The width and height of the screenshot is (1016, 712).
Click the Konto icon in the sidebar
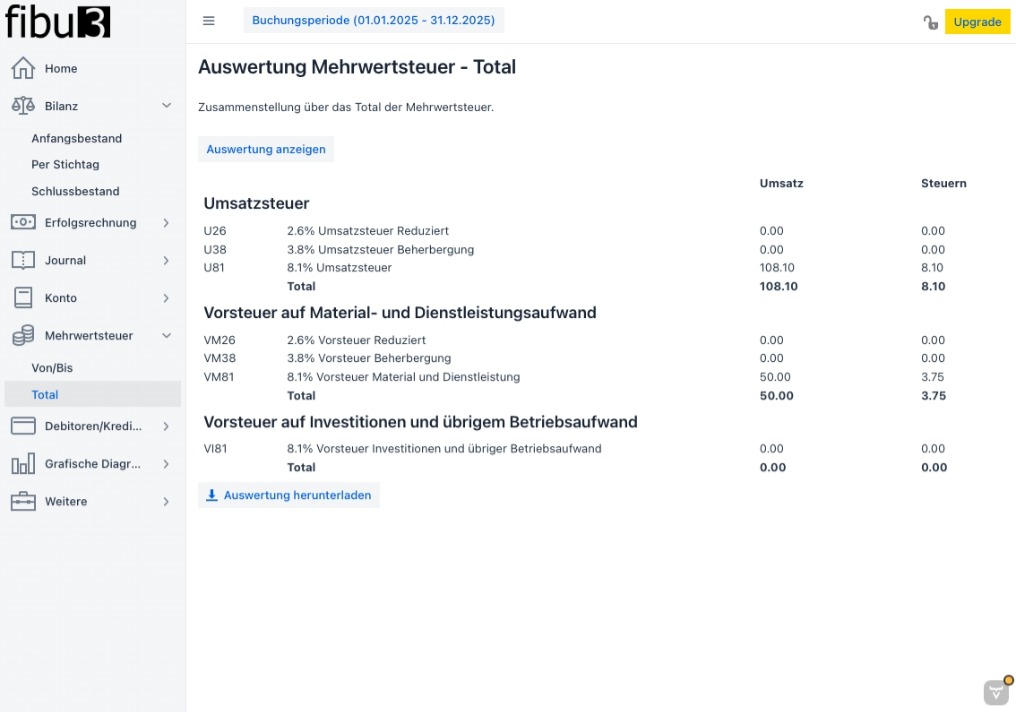click(22, 297)
